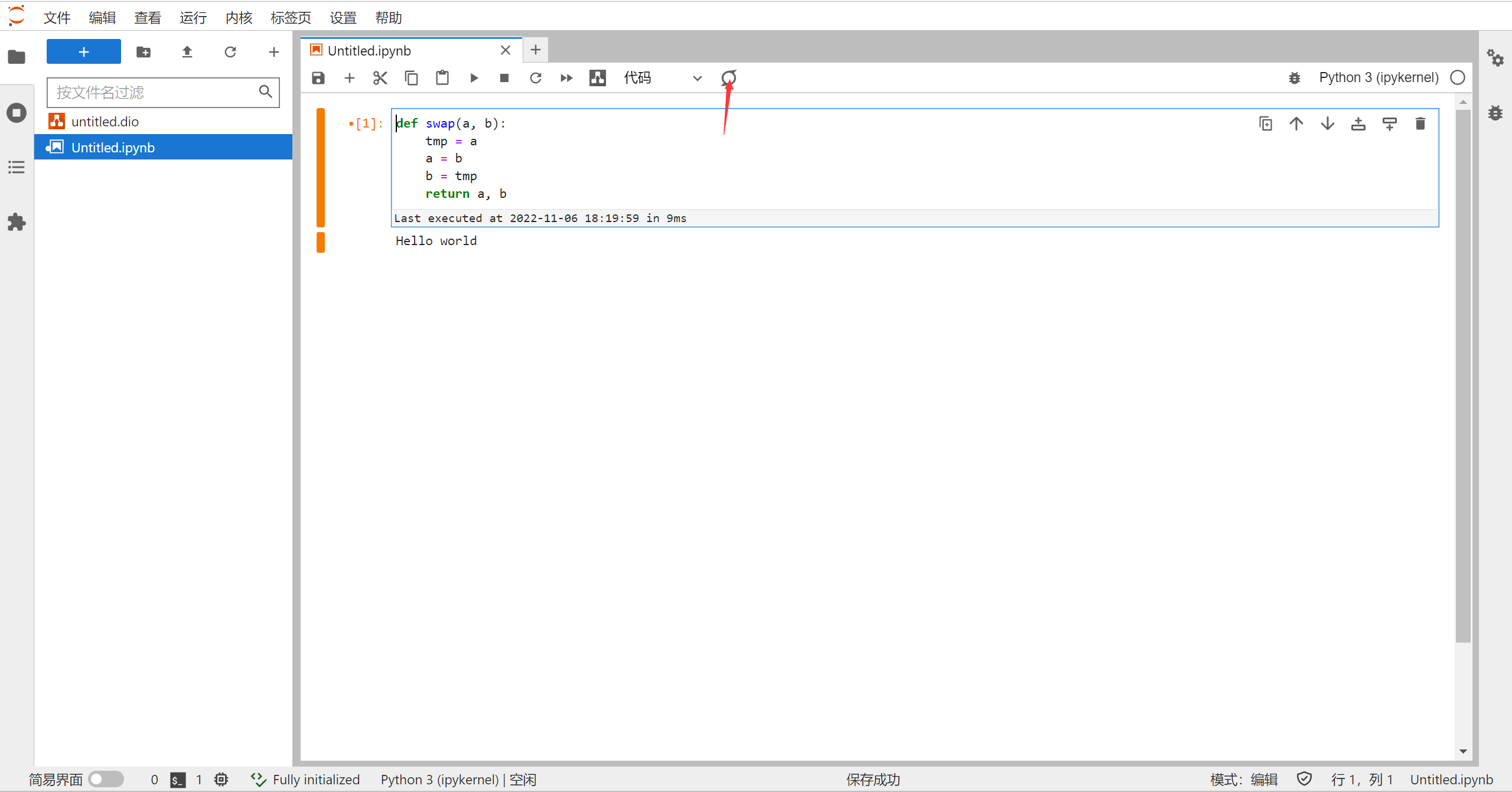
Task: Click the run cell icon
Action: click(x=474, y=78)
